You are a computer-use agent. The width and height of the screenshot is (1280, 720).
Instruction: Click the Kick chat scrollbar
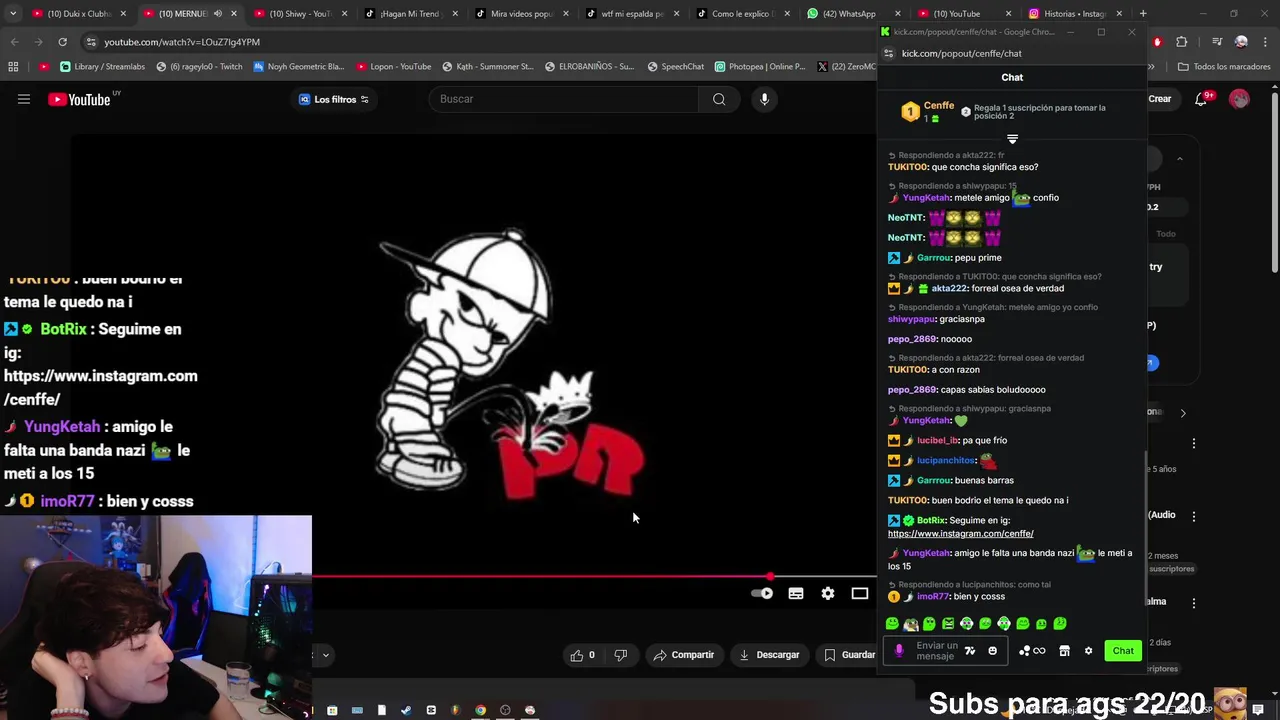1144,528
